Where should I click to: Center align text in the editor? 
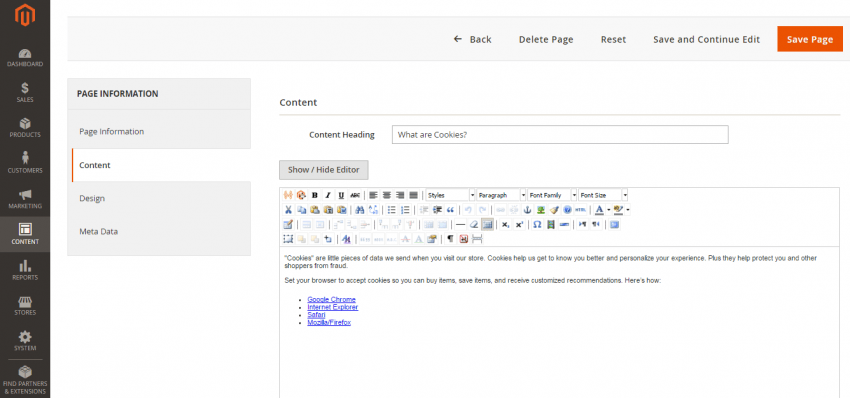tap(387, 195)
